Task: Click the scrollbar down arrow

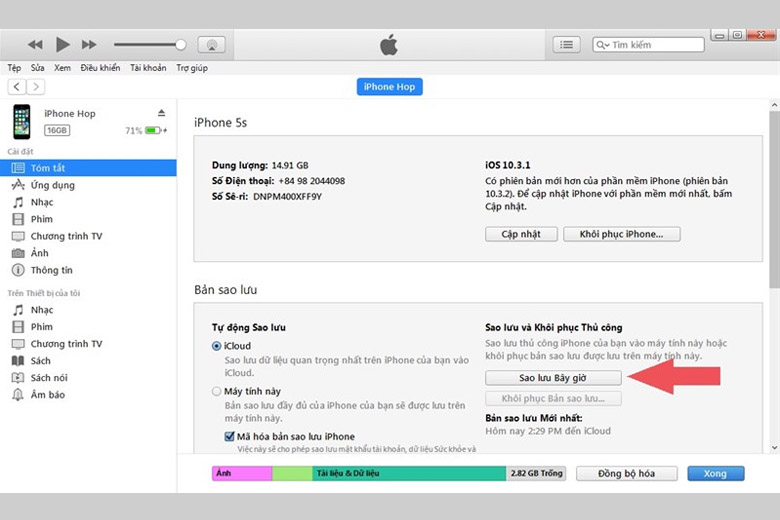Action: [x=775, y=447]
